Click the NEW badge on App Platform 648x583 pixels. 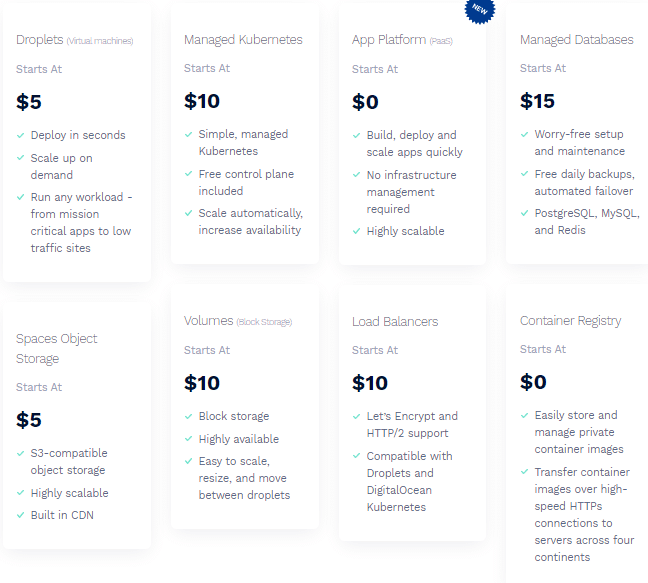pos(480,10)
